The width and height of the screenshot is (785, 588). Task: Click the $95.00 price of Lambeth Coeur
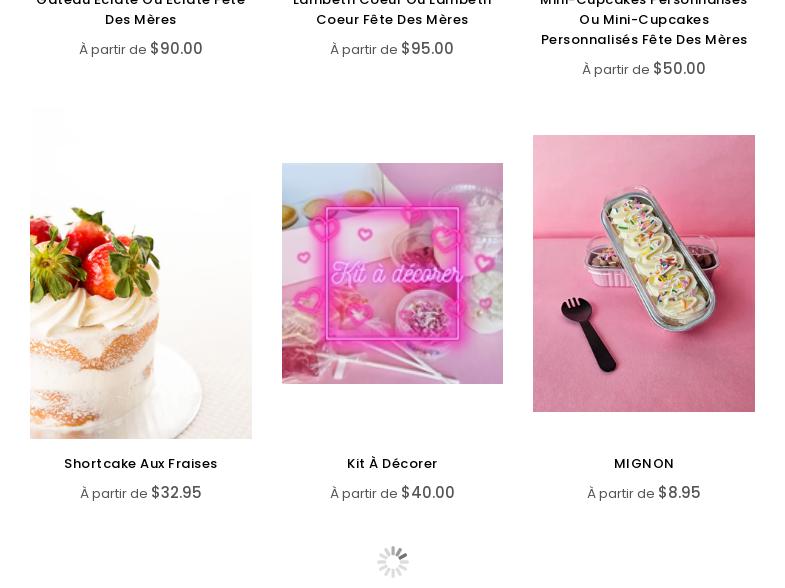(x=428, y=49)
